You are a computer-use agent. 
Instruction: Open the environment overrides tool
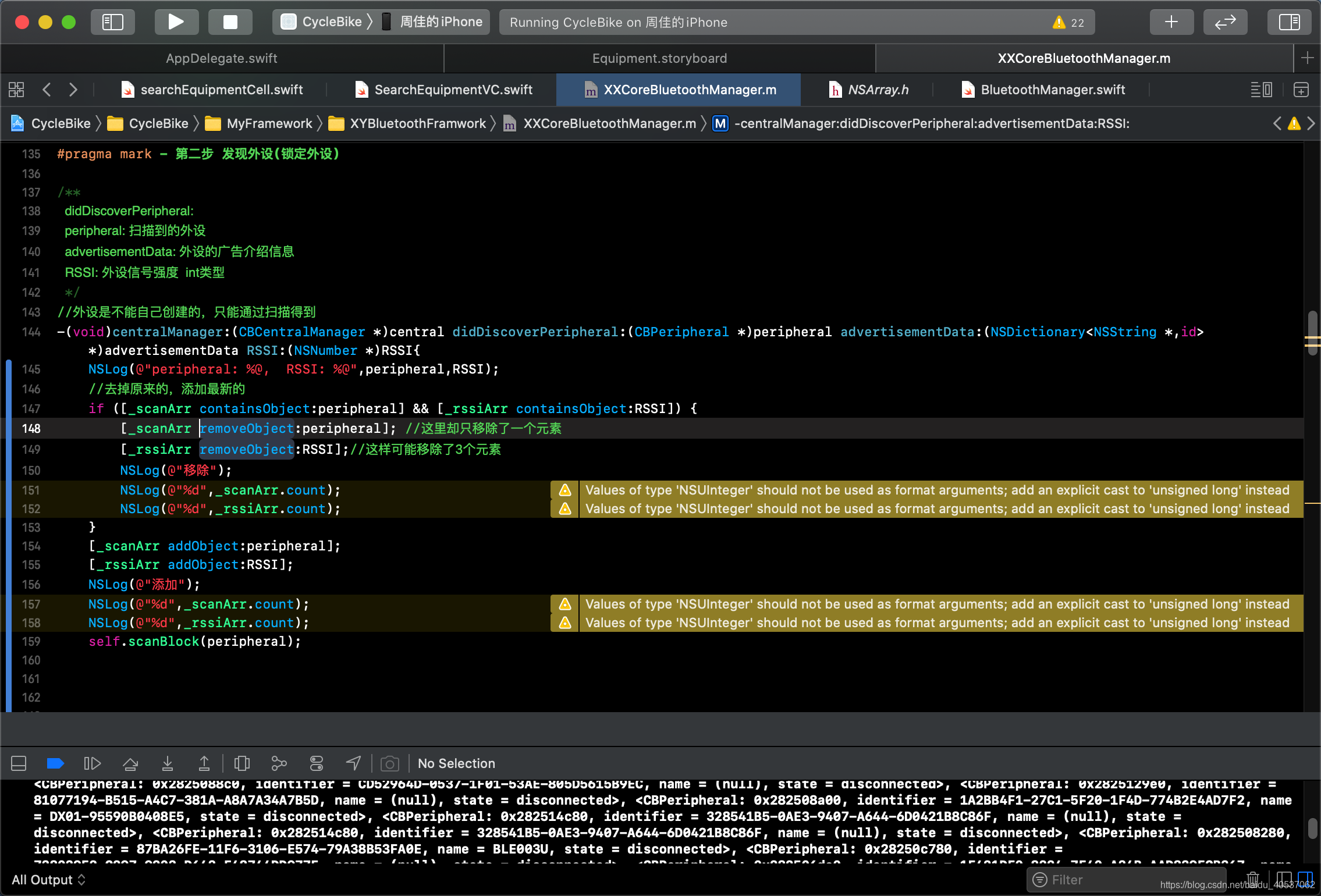pyautogui.click(x=317, y=763)
